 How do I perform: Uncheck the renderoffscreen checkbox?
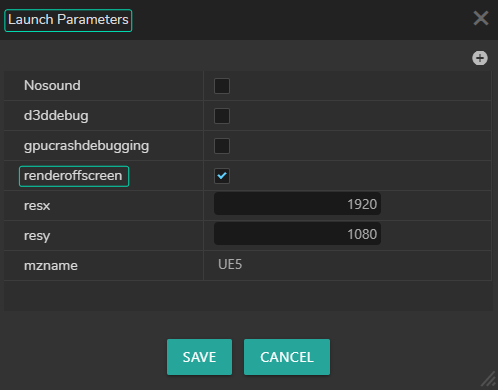tap(222, 176)
